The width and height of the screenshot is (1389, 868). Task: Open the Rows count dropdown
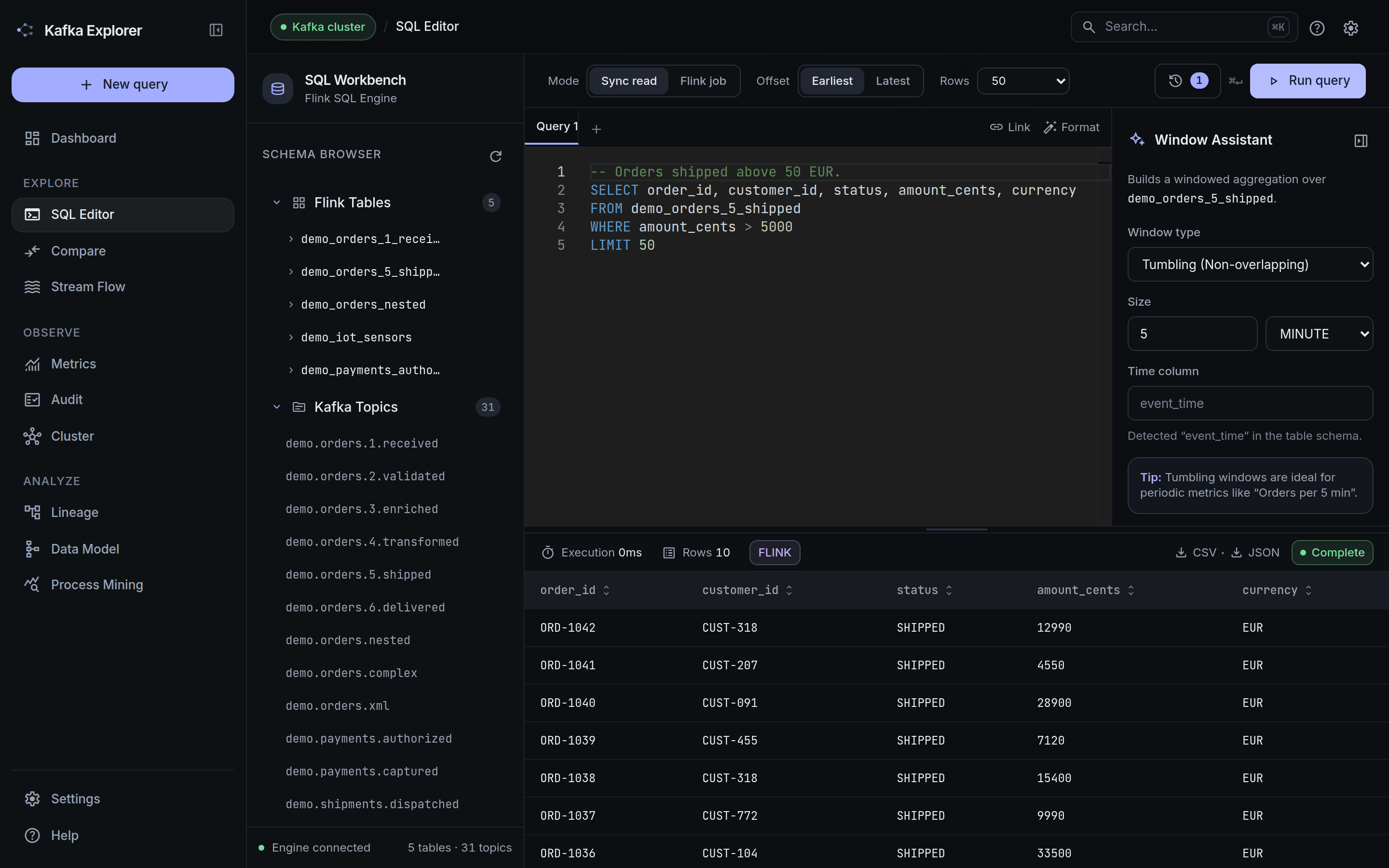[1023, 81]
